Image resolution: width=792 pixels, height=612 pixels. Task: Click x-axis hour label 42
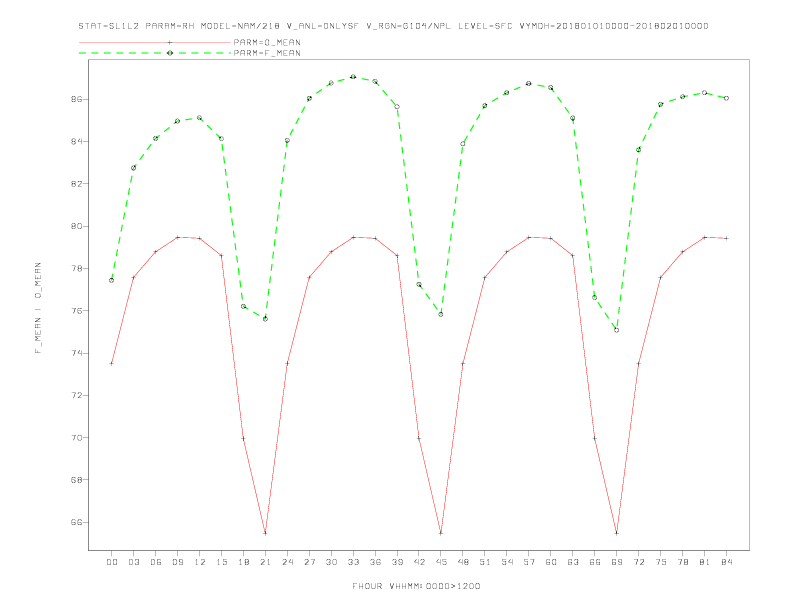pos(419,562)
